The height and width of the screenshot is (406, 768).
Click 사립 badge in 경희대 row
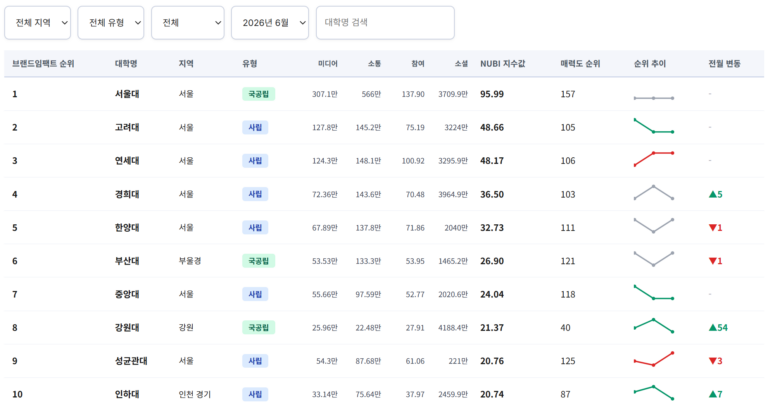255,194
